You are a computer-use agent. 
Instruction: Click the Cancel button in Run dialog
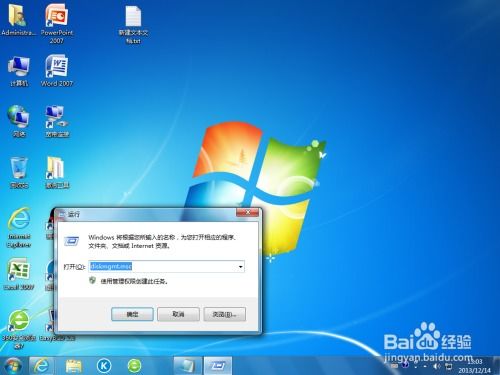(x=178, y=314)
